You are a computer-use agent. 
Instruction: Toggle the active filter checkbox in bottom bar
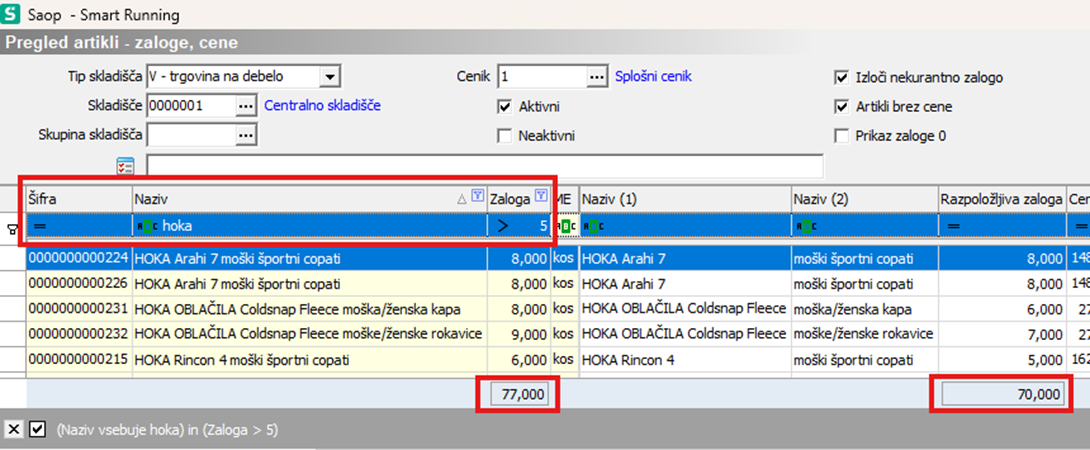click(x=37, y=430)
